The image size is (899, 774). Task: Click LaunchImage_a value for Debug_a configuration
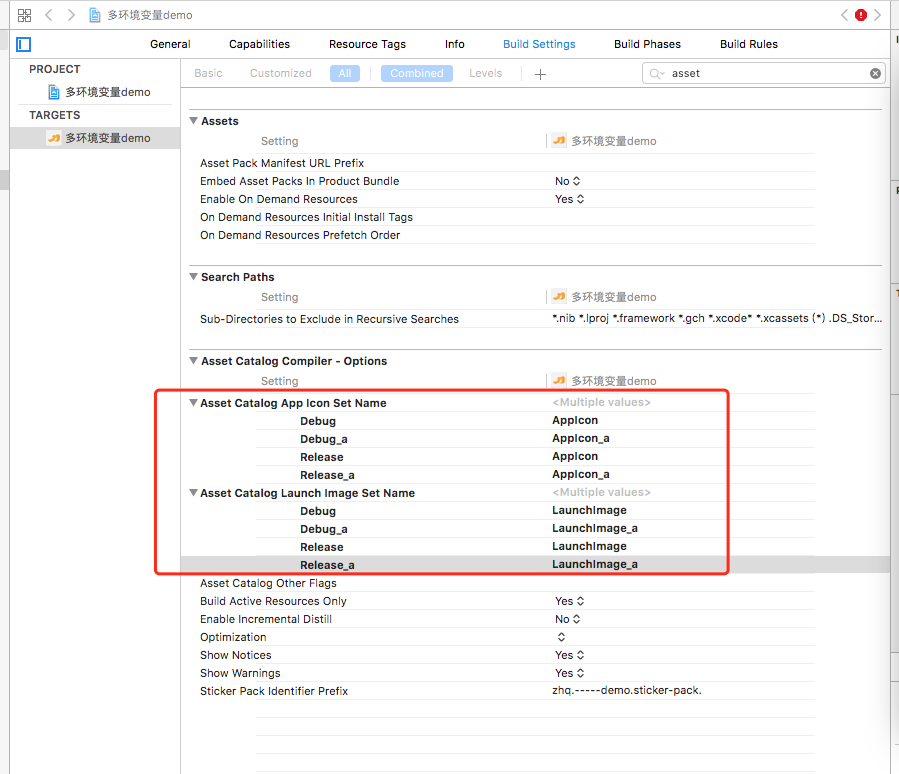coord(595,528)
